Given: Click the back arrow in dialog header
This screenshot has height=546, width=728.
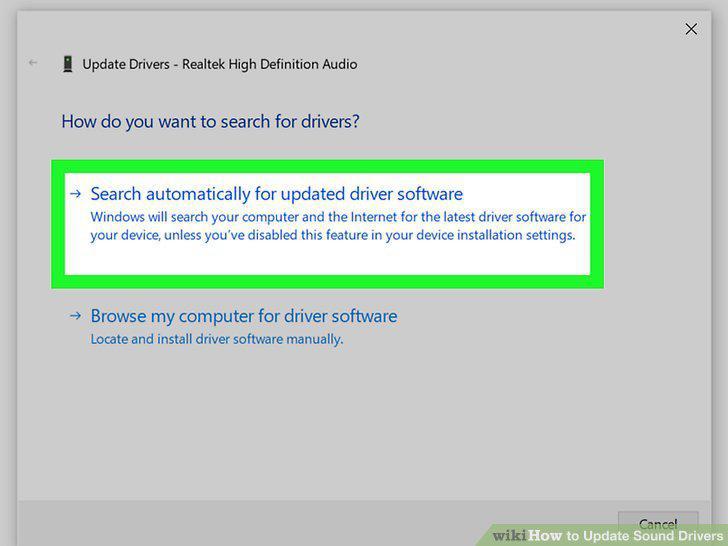Looking at the screenshot, I should tap(32, 63).
